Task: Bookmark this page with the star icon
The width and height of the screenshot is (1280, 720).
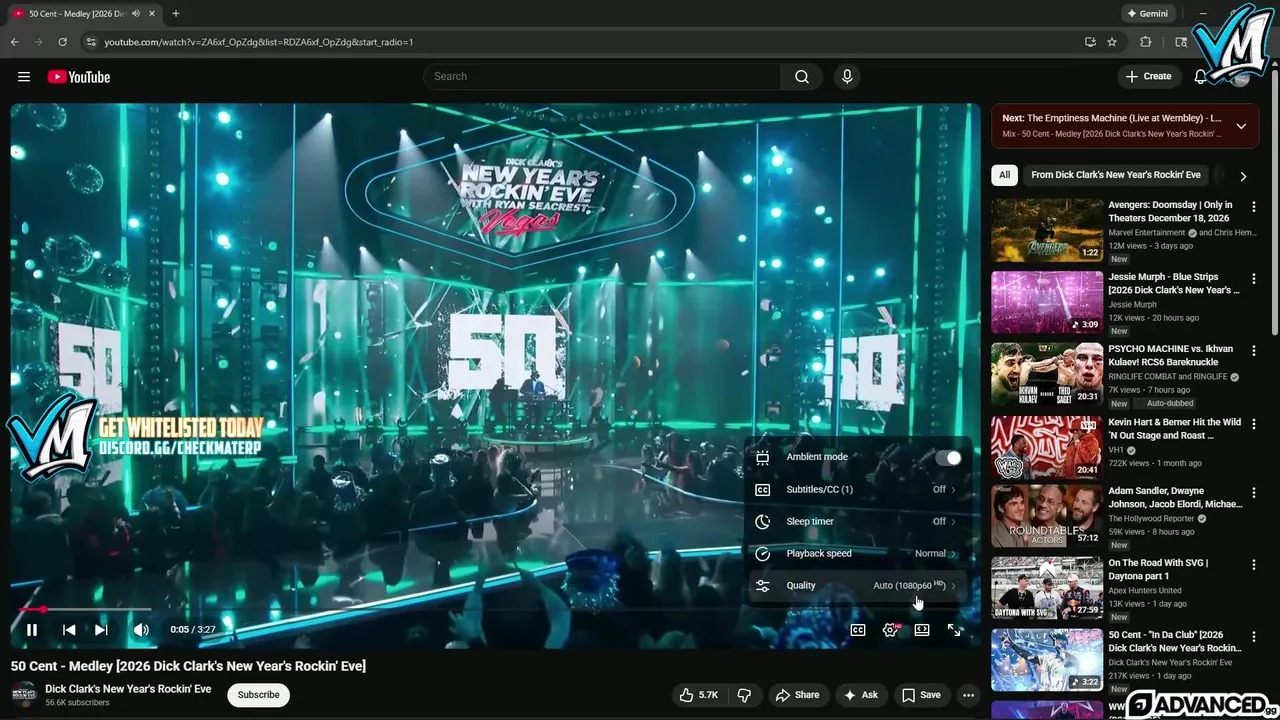Action: click(1112, 42)
